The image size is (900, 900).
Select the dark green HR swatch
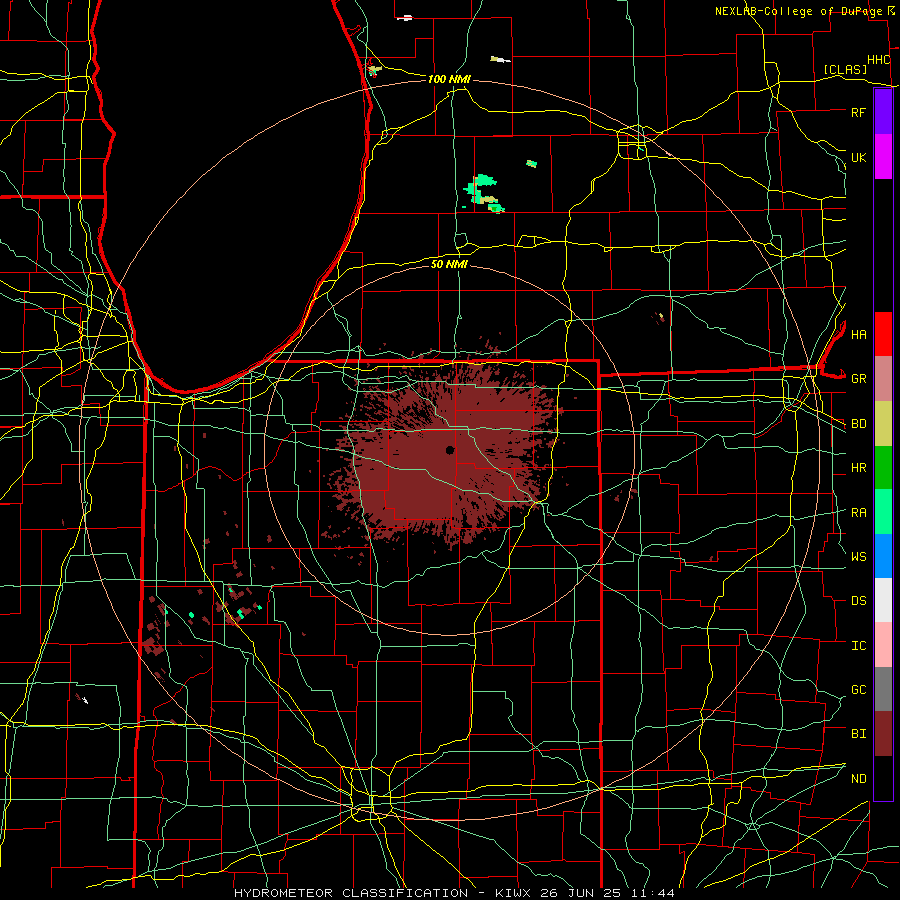883,468
